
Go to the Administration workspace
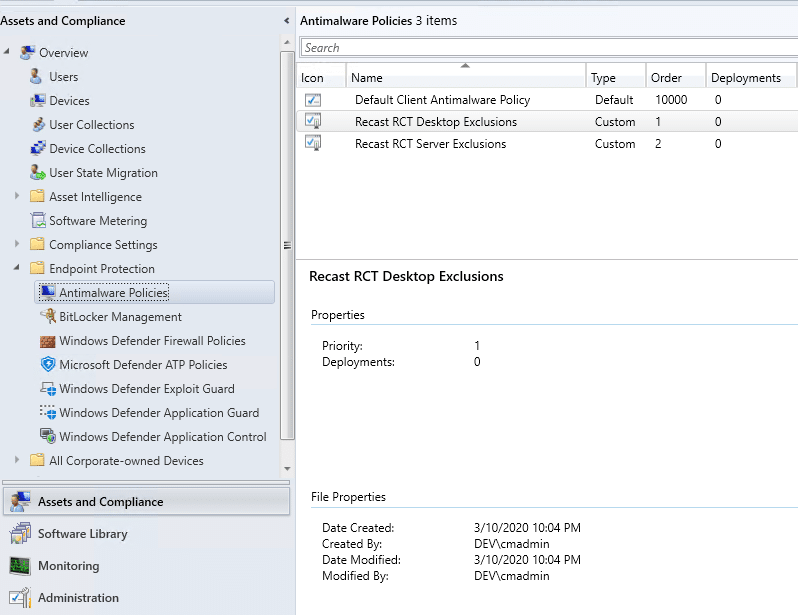pos(78,598)
